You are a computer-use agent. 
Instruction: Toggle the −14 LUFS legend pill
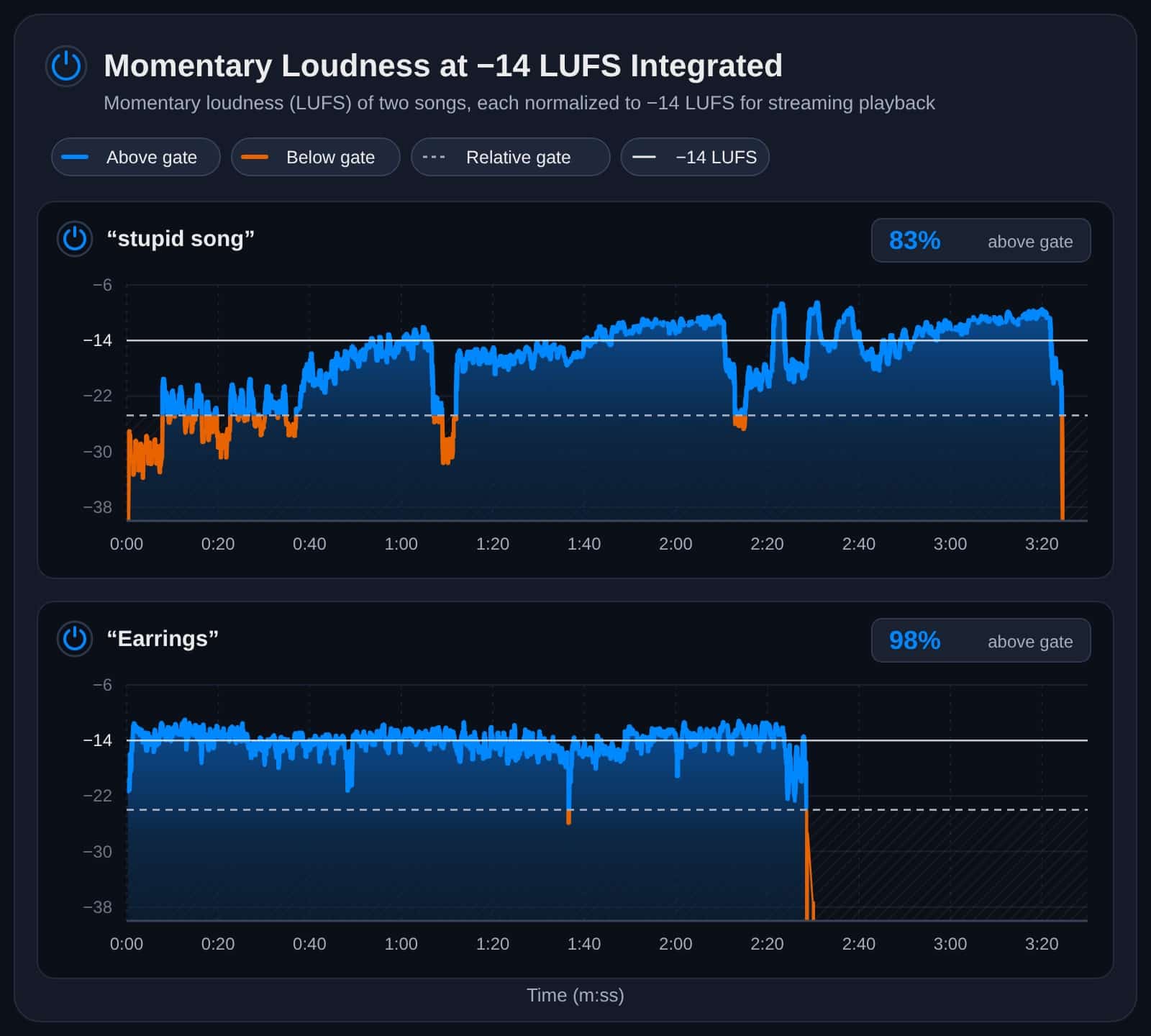[695, 157]
